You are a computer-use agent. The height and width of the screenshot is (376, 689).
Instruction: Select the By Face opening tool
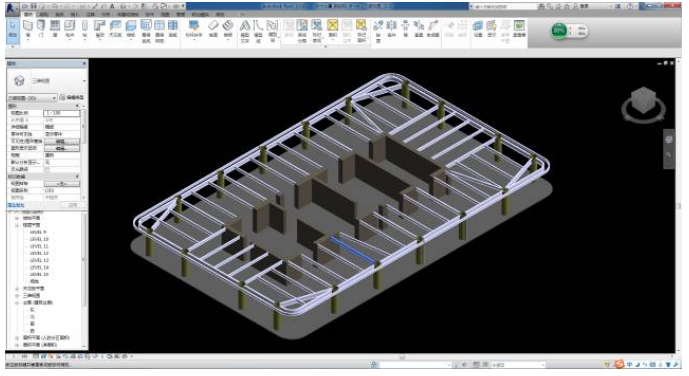click(x=378, y=31)
